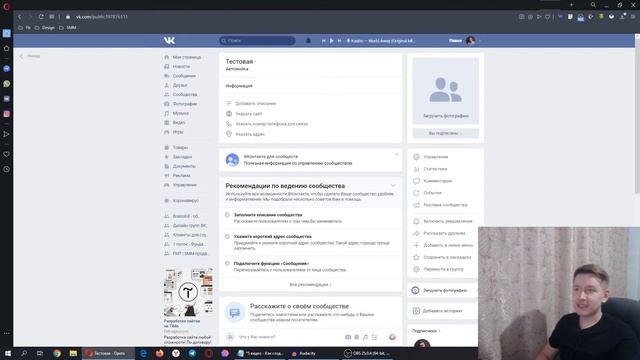Click Добавить историю in right panel
Viewport: 640px width, 360px height.
point(442,311)
